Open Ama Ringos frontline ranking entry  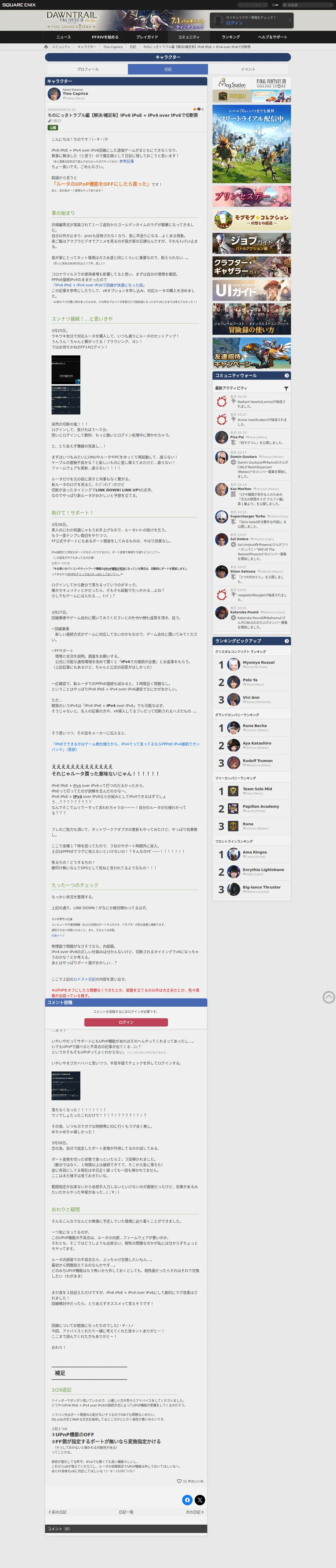point(251,855)
